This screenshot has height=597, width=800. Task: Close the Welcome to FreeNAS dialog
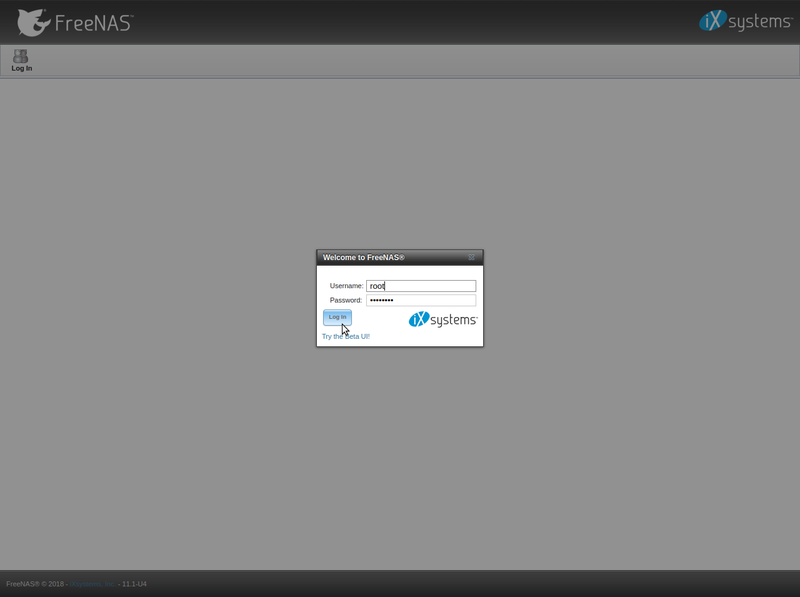(471, 257)
